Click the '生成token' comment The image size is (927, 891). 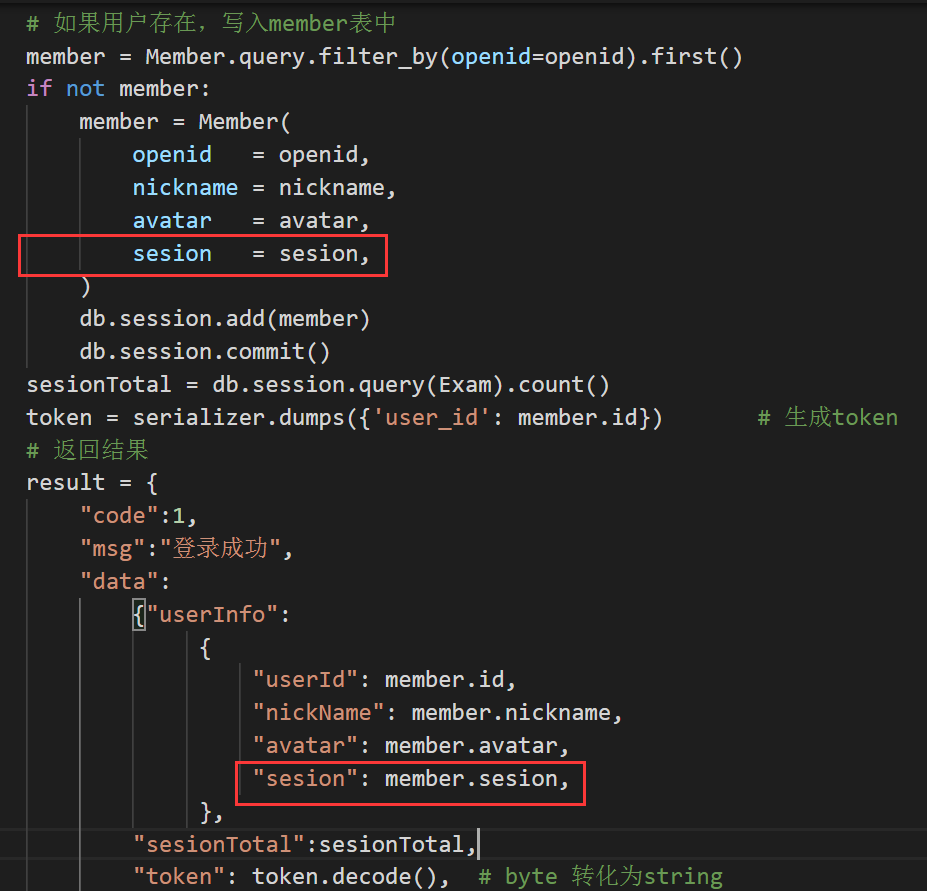click(827, 417)
